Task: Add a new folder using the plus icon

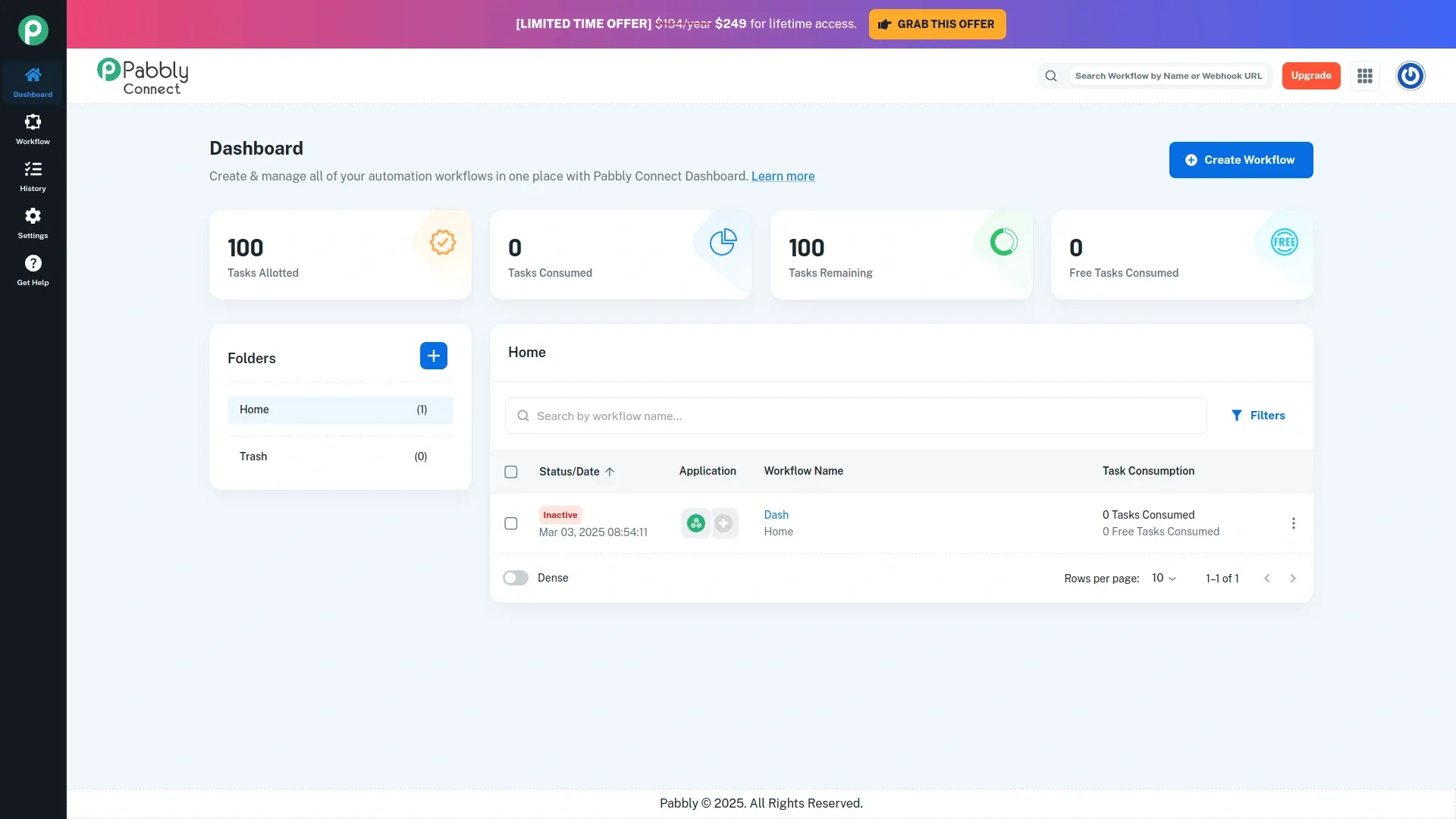Action: click(x=433, y=356)
